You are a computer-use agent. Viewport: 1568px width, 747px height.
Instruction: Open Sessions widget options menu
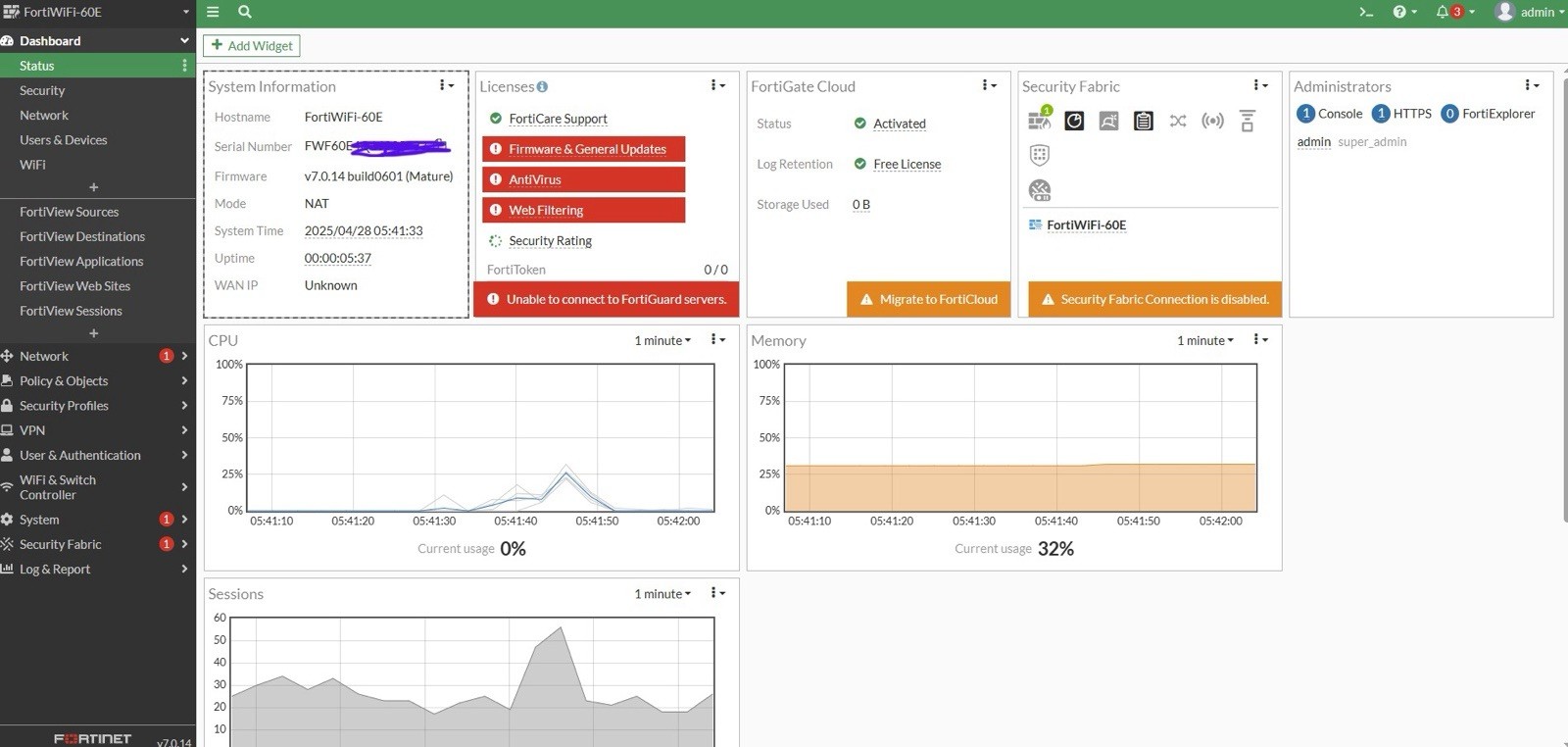(717, 592)
